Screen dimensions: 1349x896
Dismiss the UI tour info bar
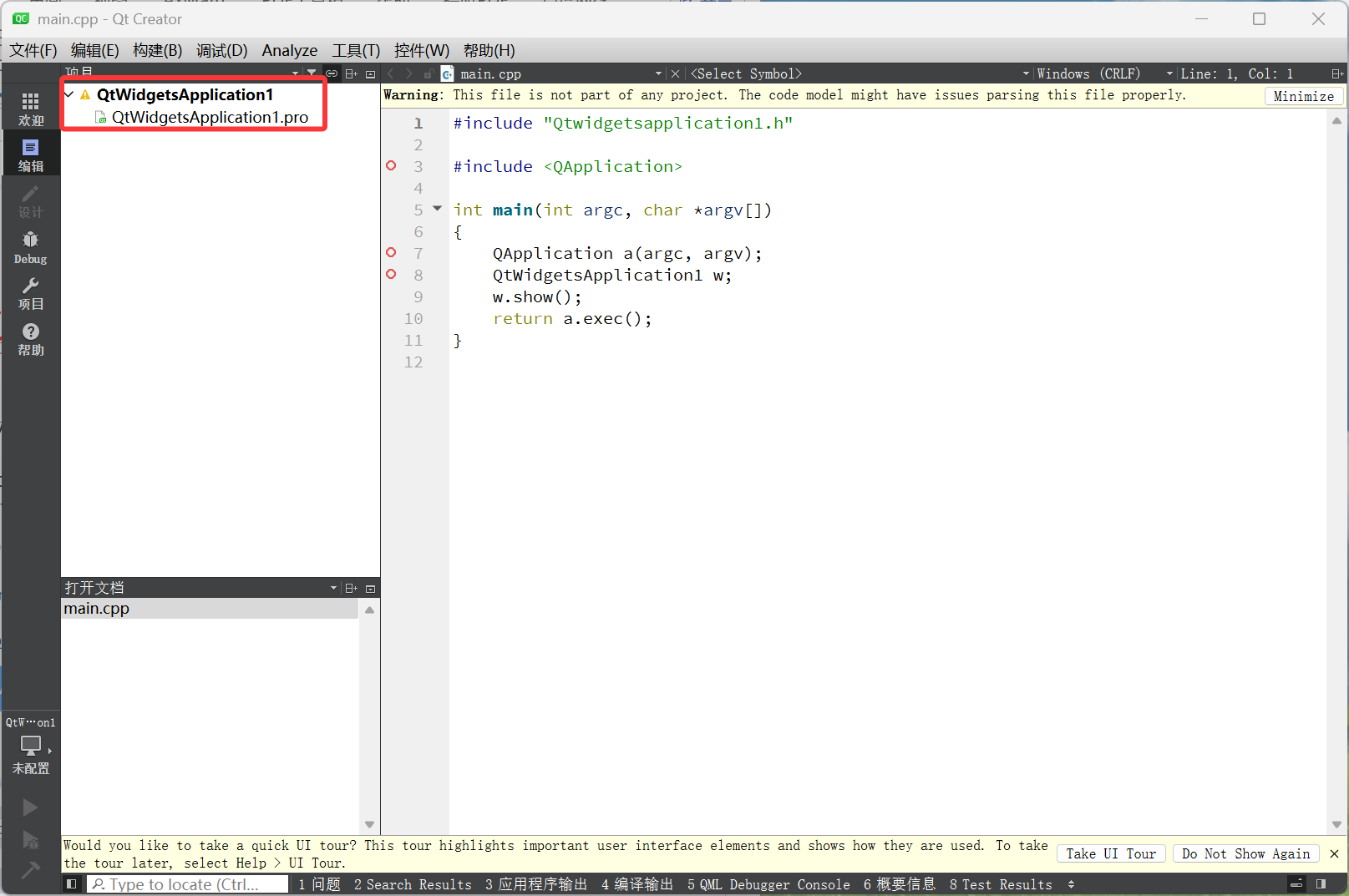click(x=1334, y=853)
